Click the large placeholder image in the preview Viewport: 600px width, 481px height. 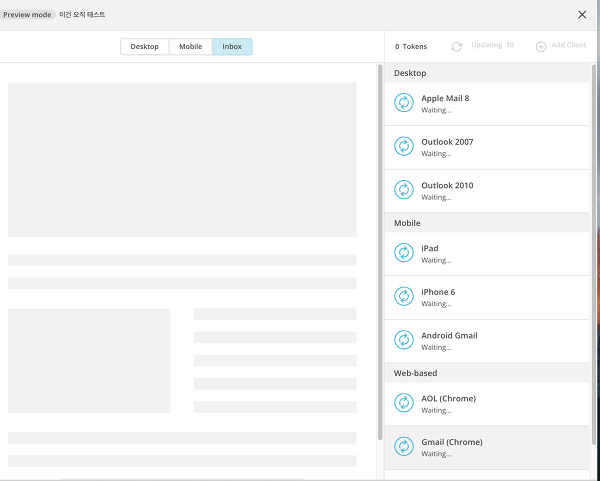point(182,160)
